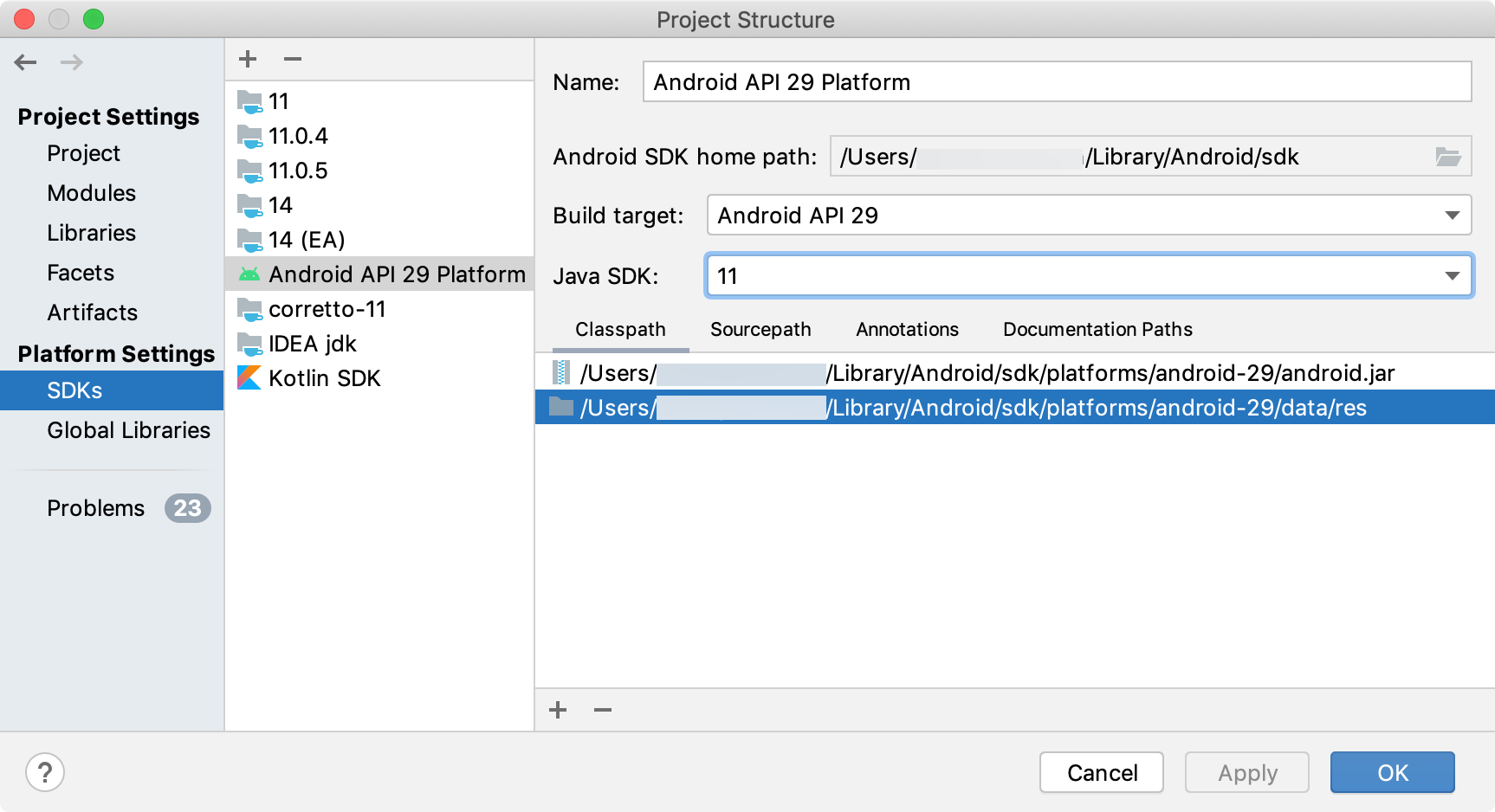Viewport: 1495px width, 812px height.
Task: Switch to the Classpath tab
Action: point(620,330)
